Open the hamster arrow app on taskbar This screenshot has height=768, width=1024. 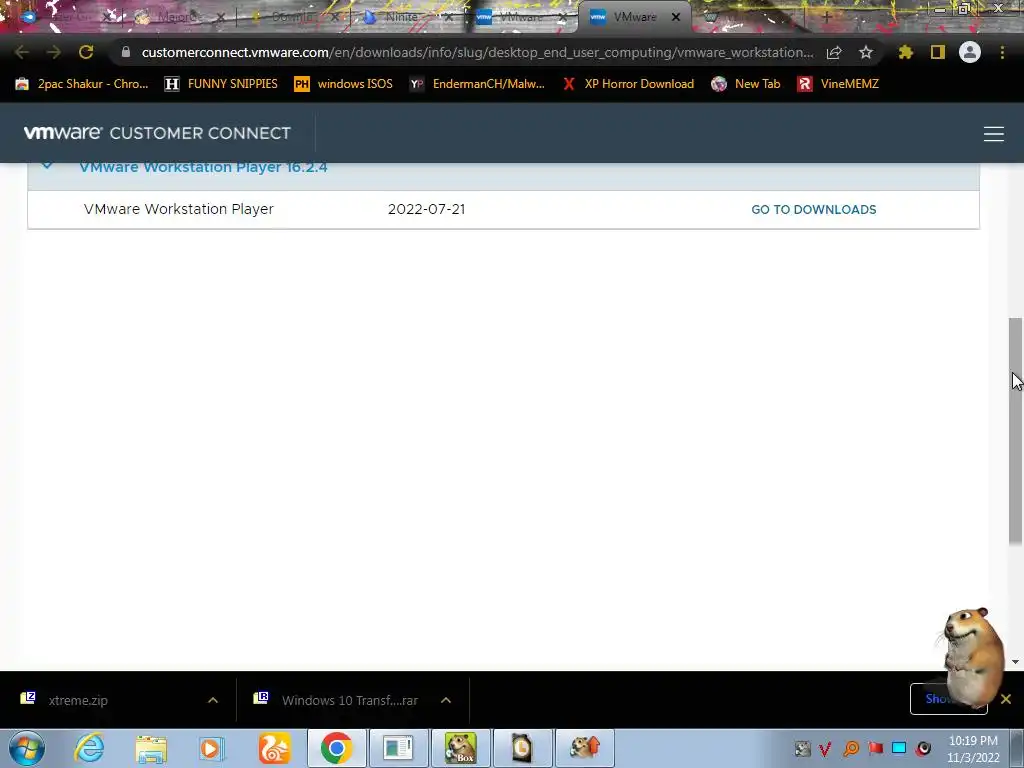[x=584, y=748]
